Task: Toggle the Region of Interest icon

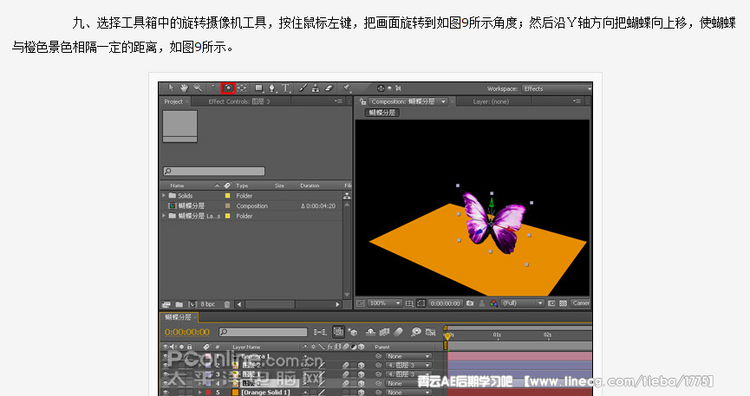Action: tap(551, 303)
